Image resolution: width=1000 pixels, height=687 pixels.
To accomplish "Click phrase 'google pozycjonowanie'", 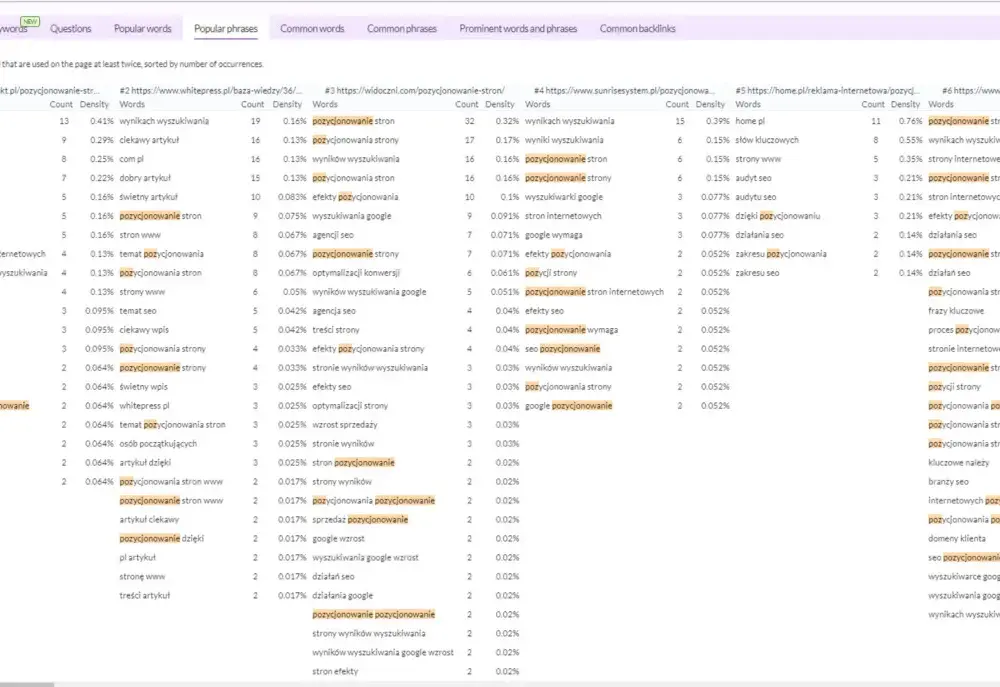I will 568,406.
